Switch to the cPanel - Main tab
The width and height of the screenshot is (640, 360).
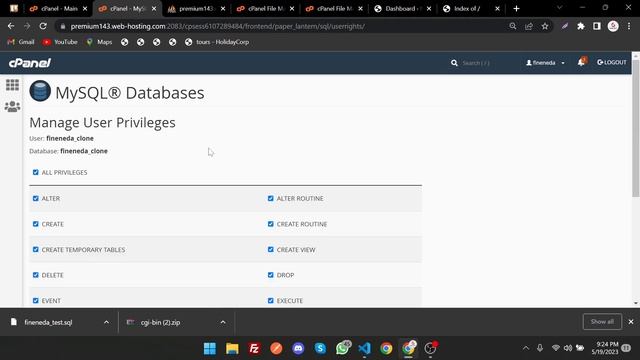[x=59, y=9]
